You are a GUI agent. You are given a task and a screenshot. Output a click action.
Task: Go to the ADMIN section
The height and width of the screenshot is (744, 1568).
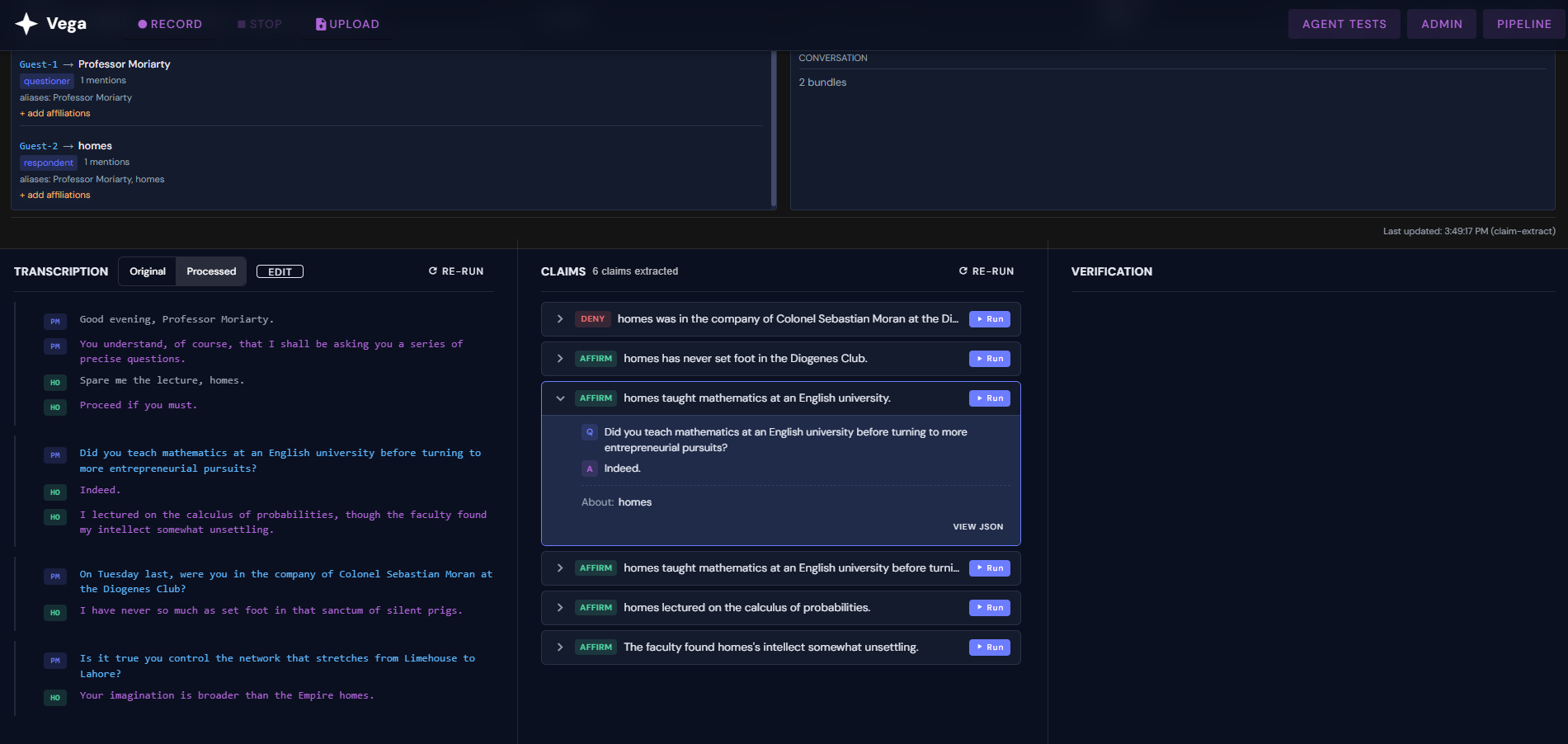pyautogui.click(x=1441, y=24)
